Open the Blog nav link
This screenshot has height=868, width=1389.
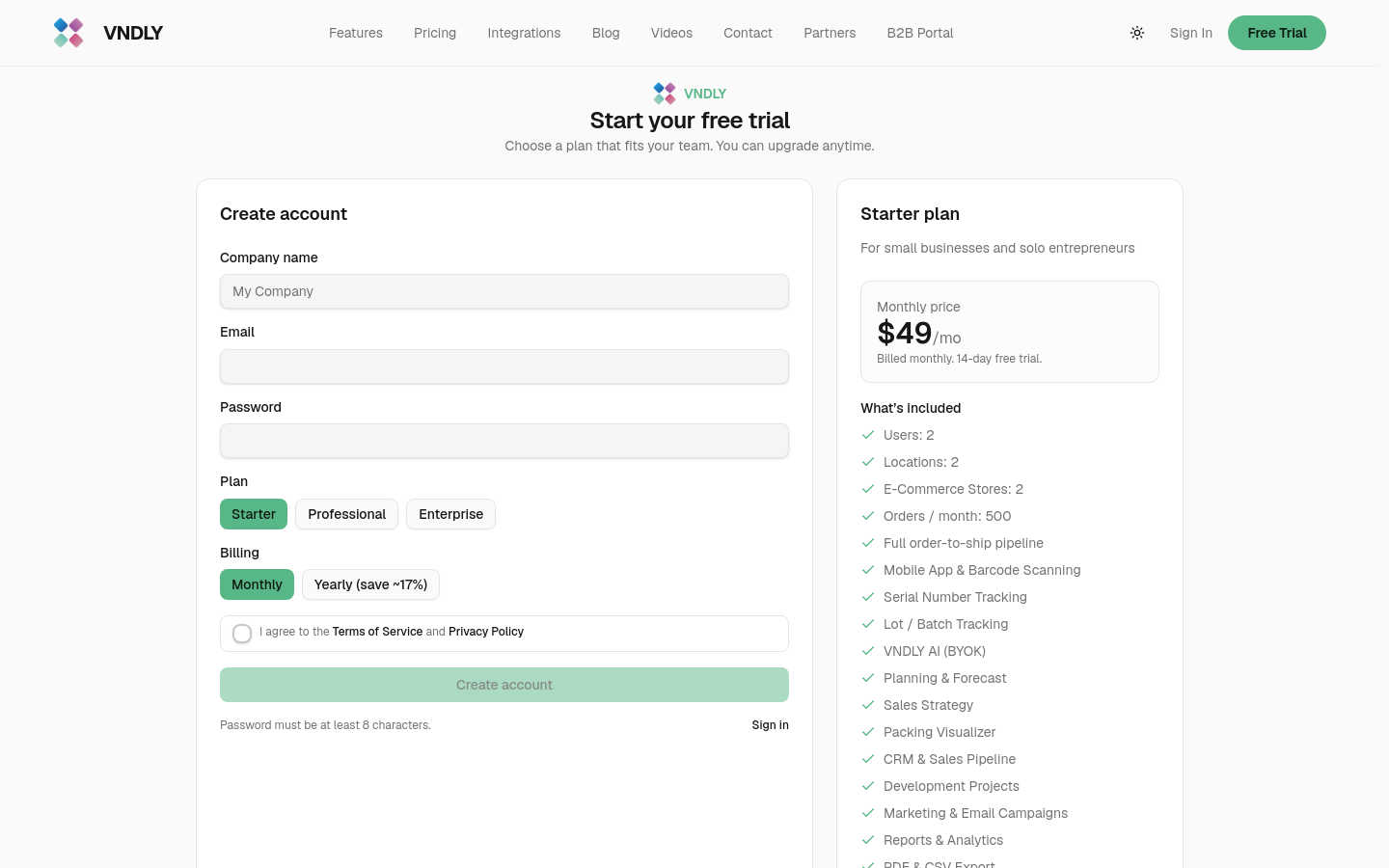(606, 33)
